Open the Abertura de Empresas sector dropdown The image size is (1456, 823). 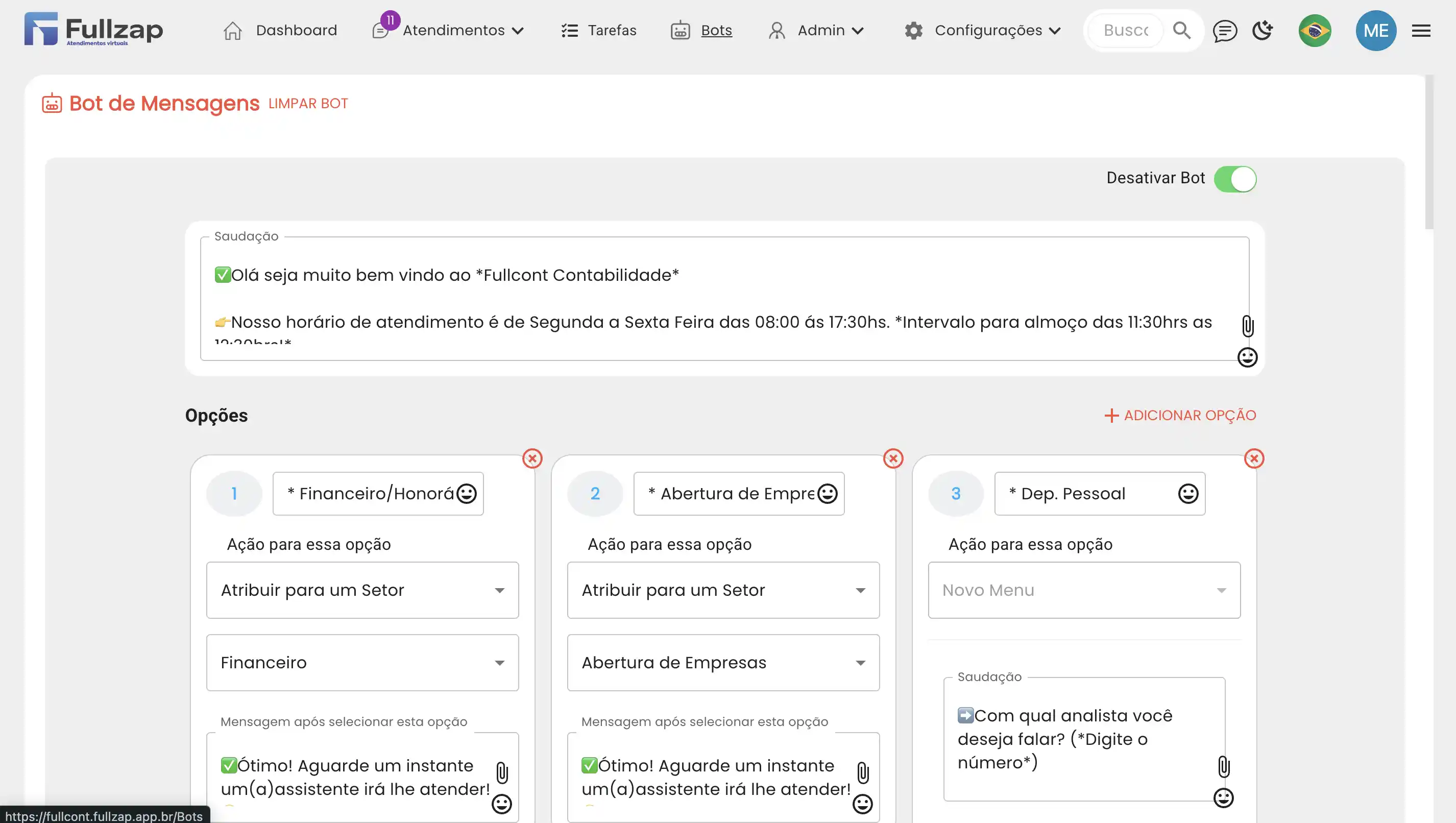click(723, 663)
